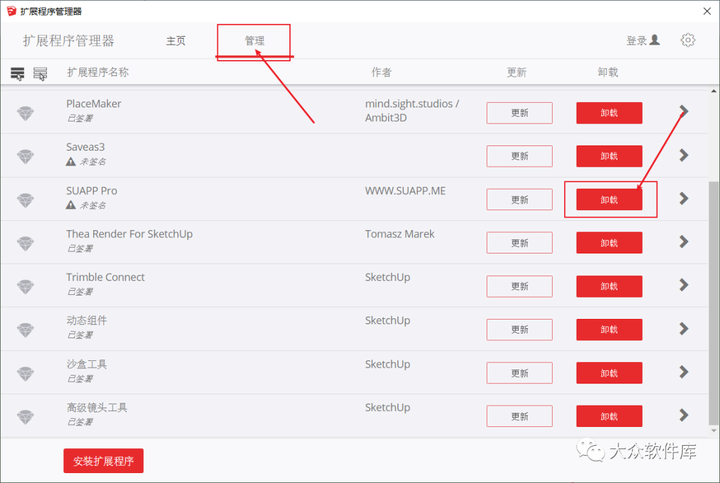Click the 登录 link
The image size is (720, 483).
636,41
